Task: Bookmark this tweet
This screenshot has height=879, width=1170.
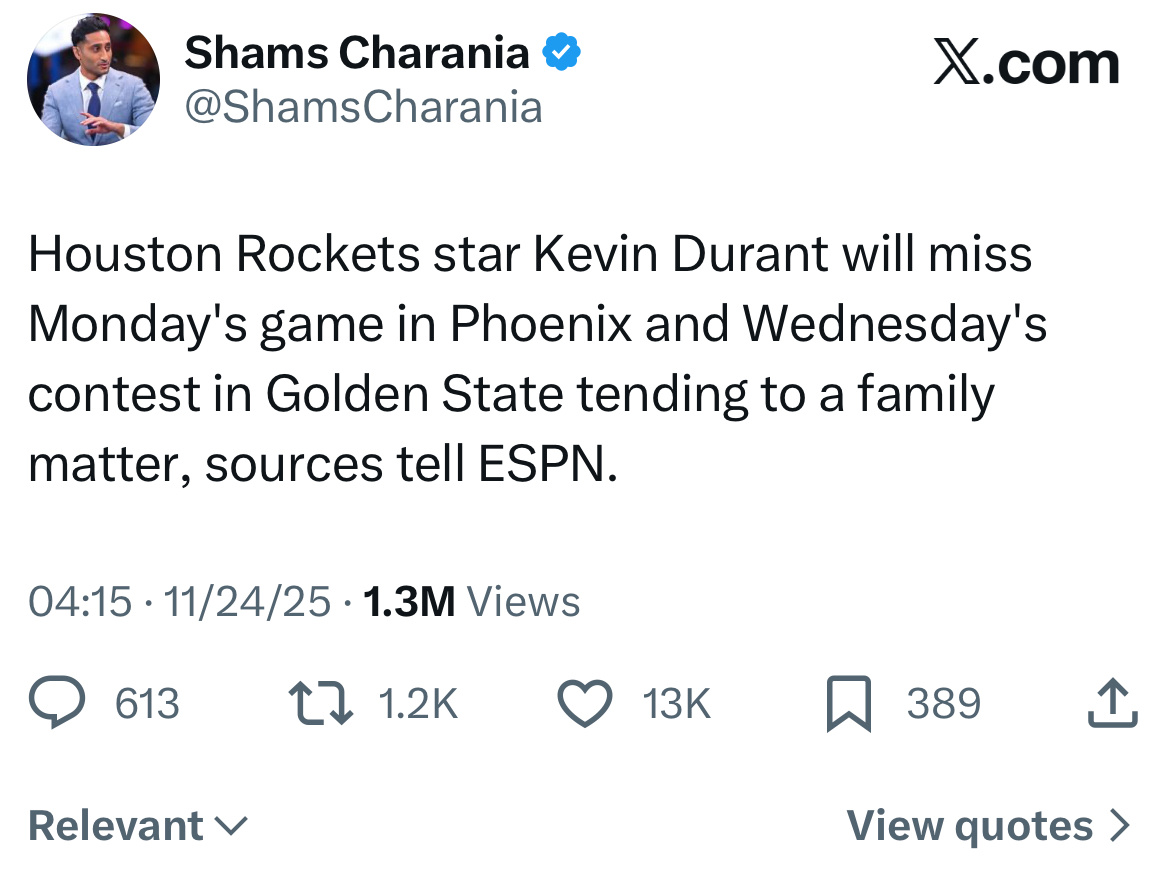Action: 848,703
